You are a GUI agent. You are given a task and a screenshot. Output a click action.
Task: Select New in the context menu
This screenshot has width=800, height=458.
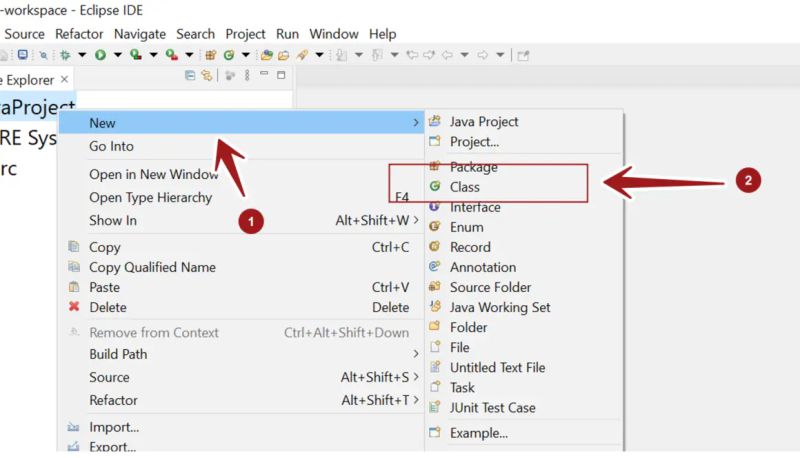pyautogui.click(x=241, y=123)
